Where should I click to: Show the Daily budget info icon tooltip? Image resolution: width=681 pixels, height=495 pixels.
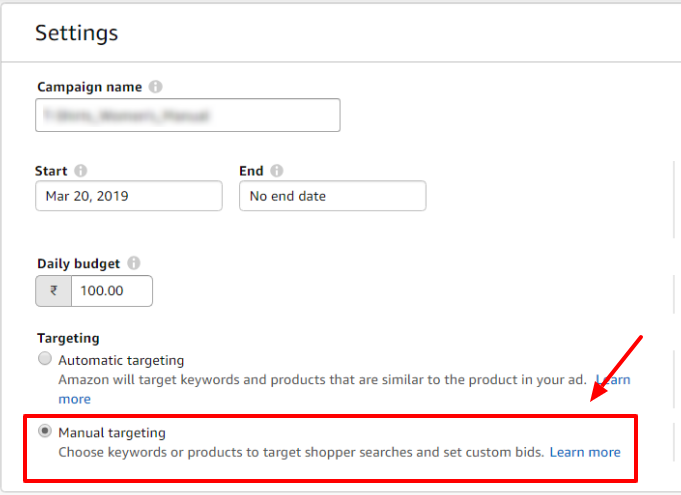(x=134, y=263)
